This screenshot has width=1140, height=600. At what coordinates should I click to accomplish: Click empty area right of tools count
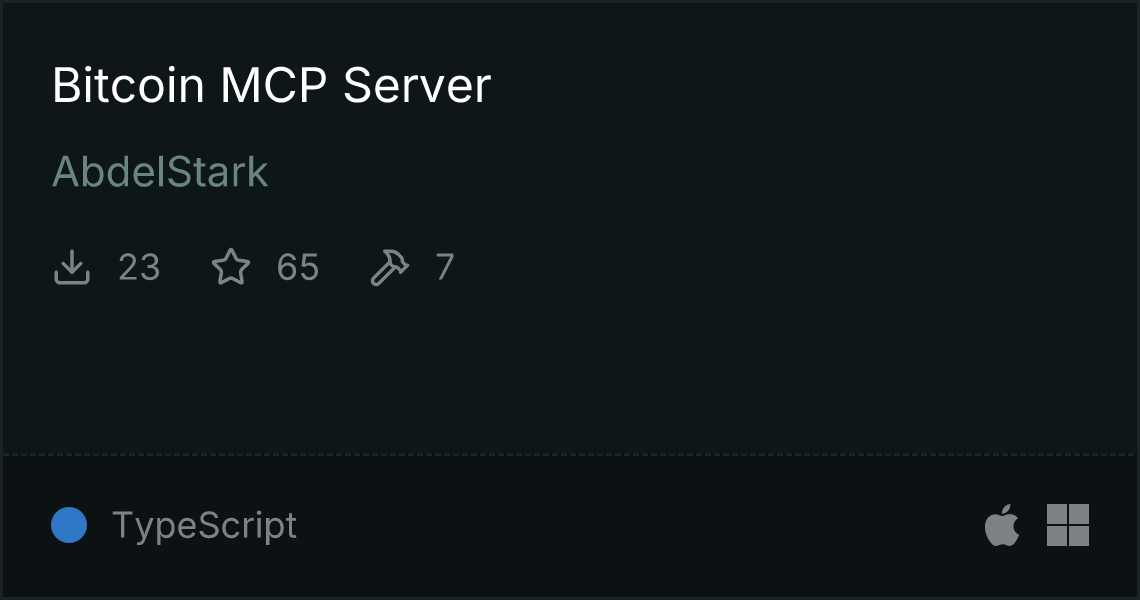click(792, 267)
